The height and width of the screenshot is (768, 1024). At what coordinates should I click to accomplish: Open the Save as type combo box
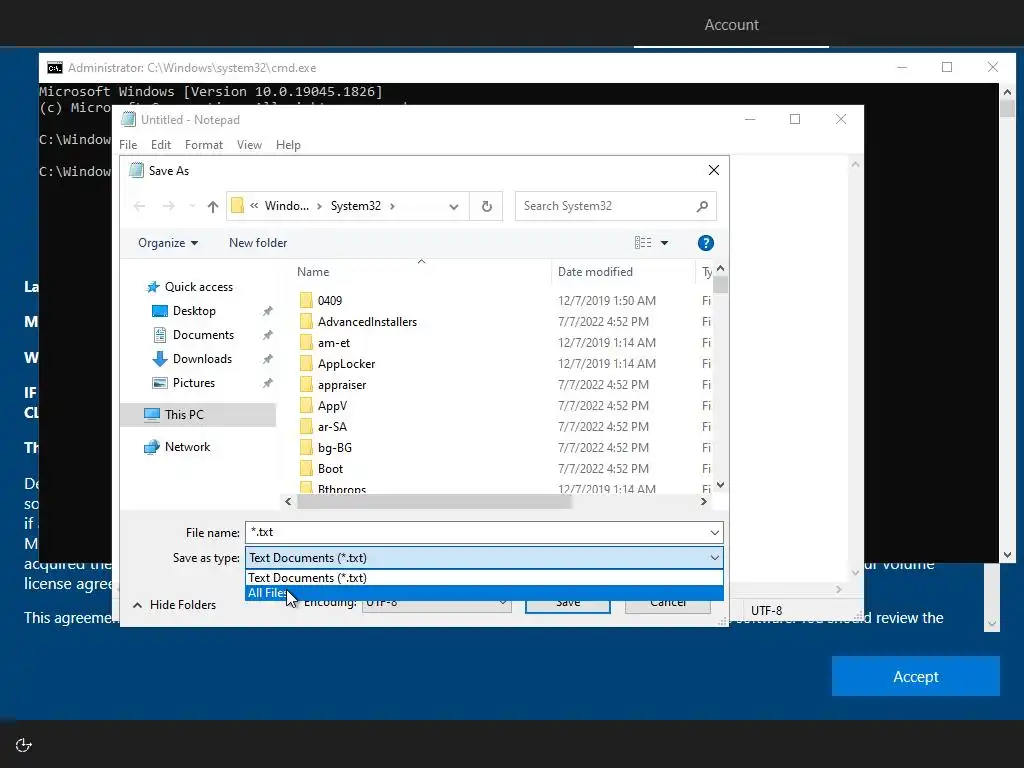coord(484,558)
